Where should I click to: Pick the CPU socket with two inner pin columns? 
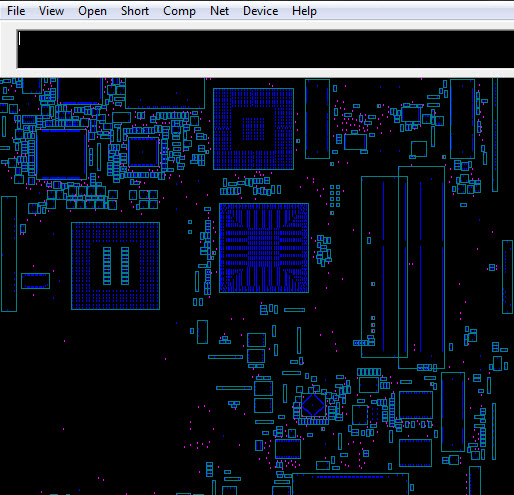pos(115,266)
